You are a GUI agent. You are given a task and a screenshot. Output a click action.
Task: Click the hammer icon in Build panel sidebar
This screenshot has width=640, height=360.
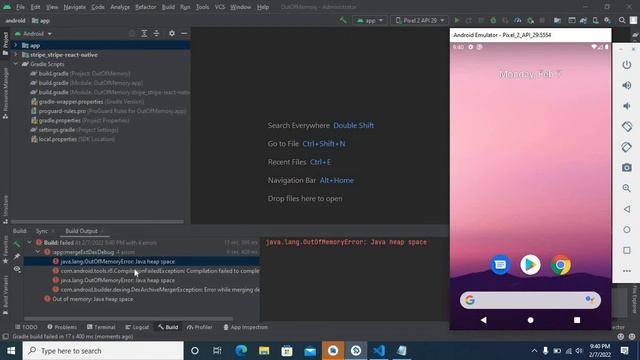(17, 244)
